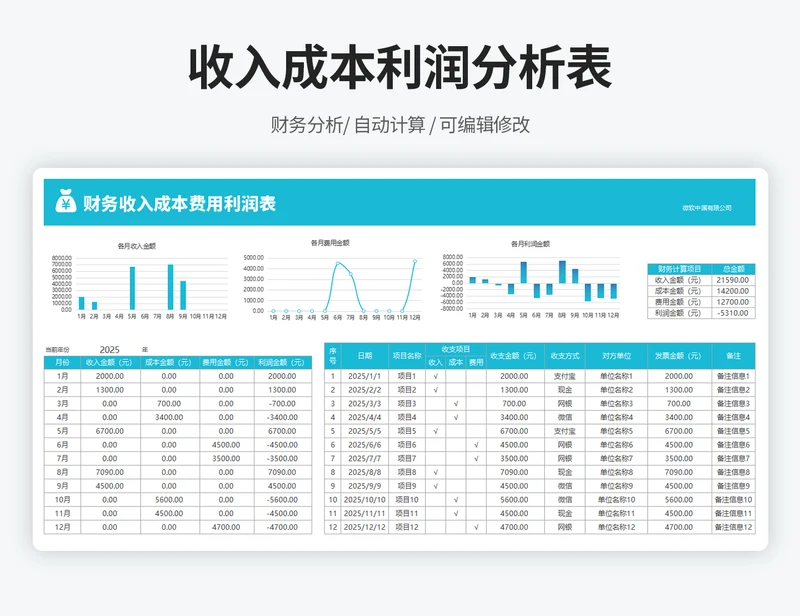
Task: Click the 5月 bar in the income bar chart
Action: [x=132, y=288]
